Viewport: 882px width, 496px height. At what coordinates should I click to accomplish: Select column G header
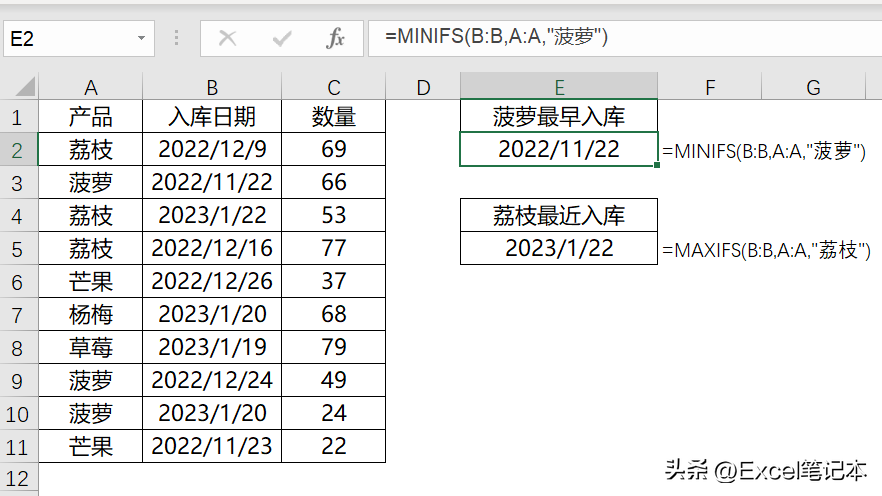pyautogui.click(x=813, y=87)
